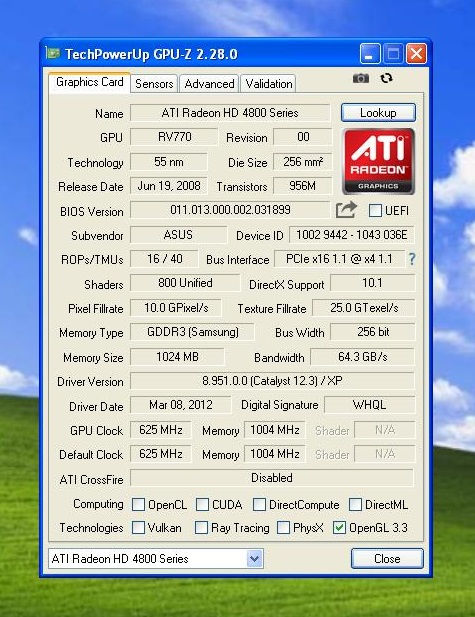Click the Name field ATI Radeon HD 4800 Series
This screenshot has width=475, height=617.
coord(230,113)
